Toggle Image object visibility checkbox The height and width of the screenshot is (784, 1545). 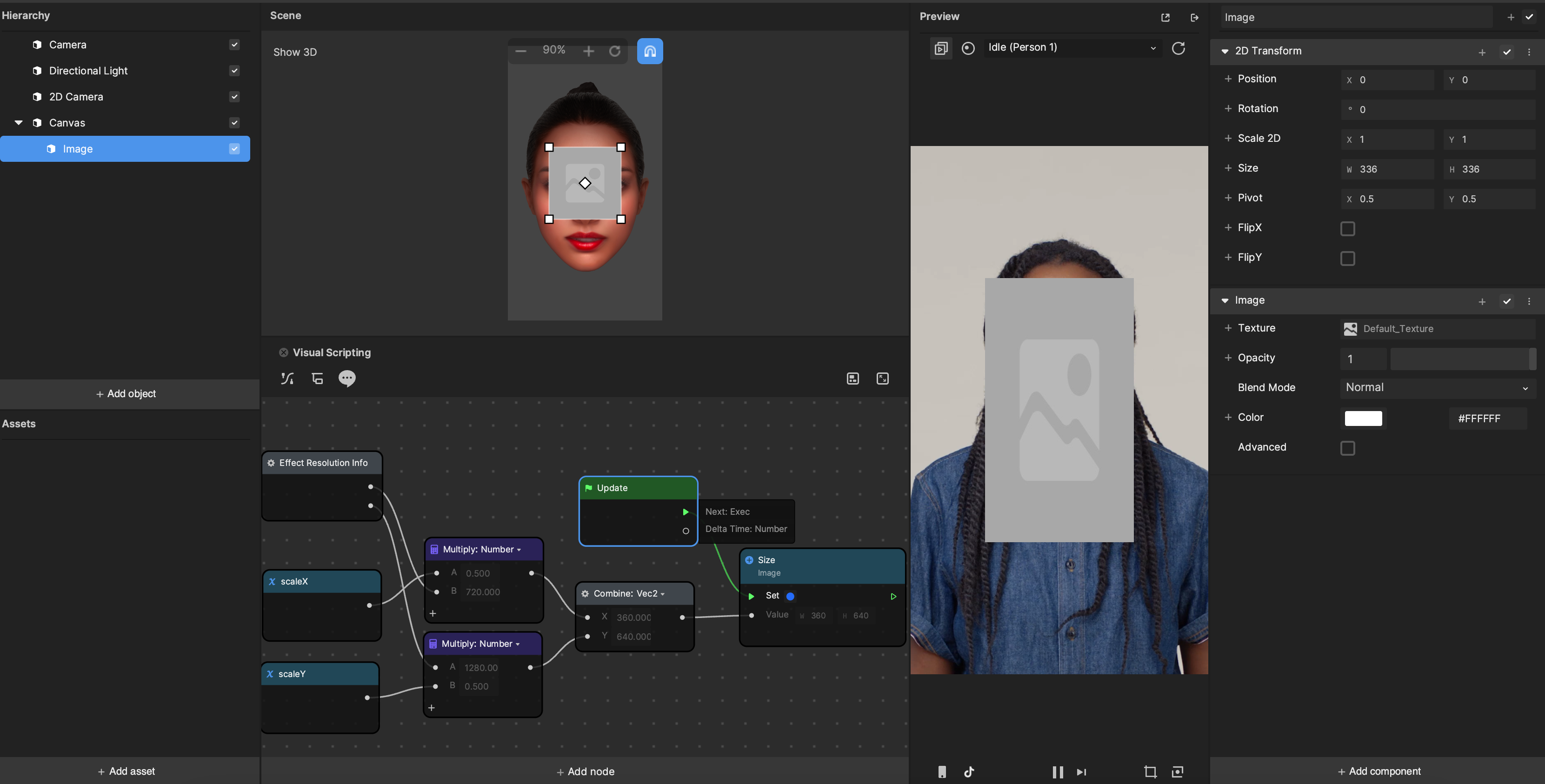click(x=234, y=149)
